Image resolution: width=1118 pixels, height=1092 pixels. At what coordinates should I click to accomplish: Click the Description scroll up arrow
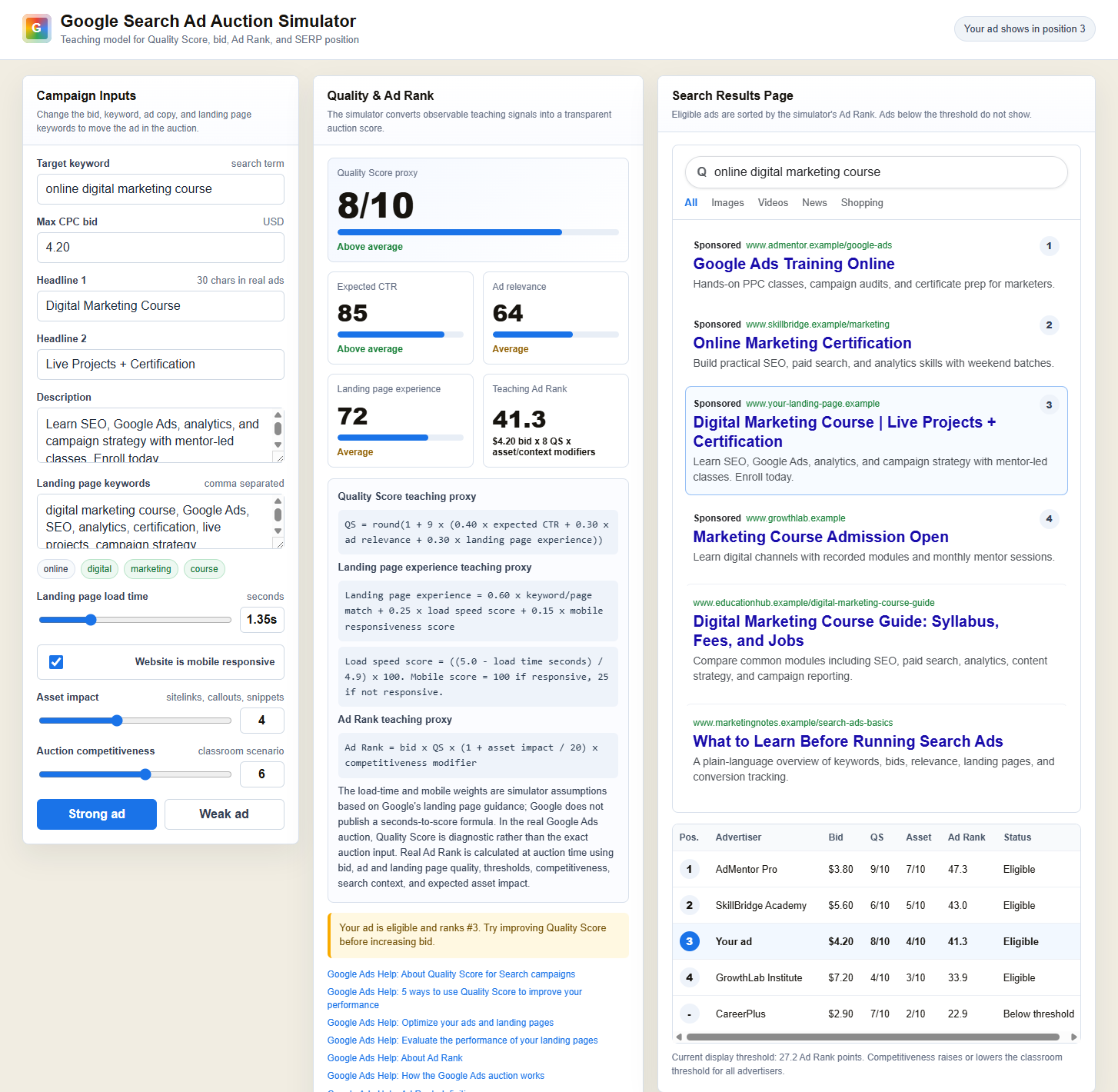pyautogui.click(x=278, y=414)
